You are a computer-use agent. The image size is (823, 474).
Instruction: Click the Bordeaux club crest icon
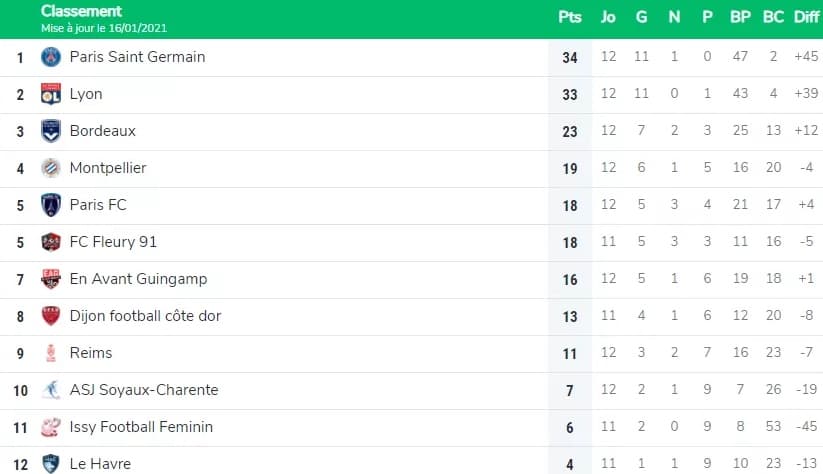point(51,131)
